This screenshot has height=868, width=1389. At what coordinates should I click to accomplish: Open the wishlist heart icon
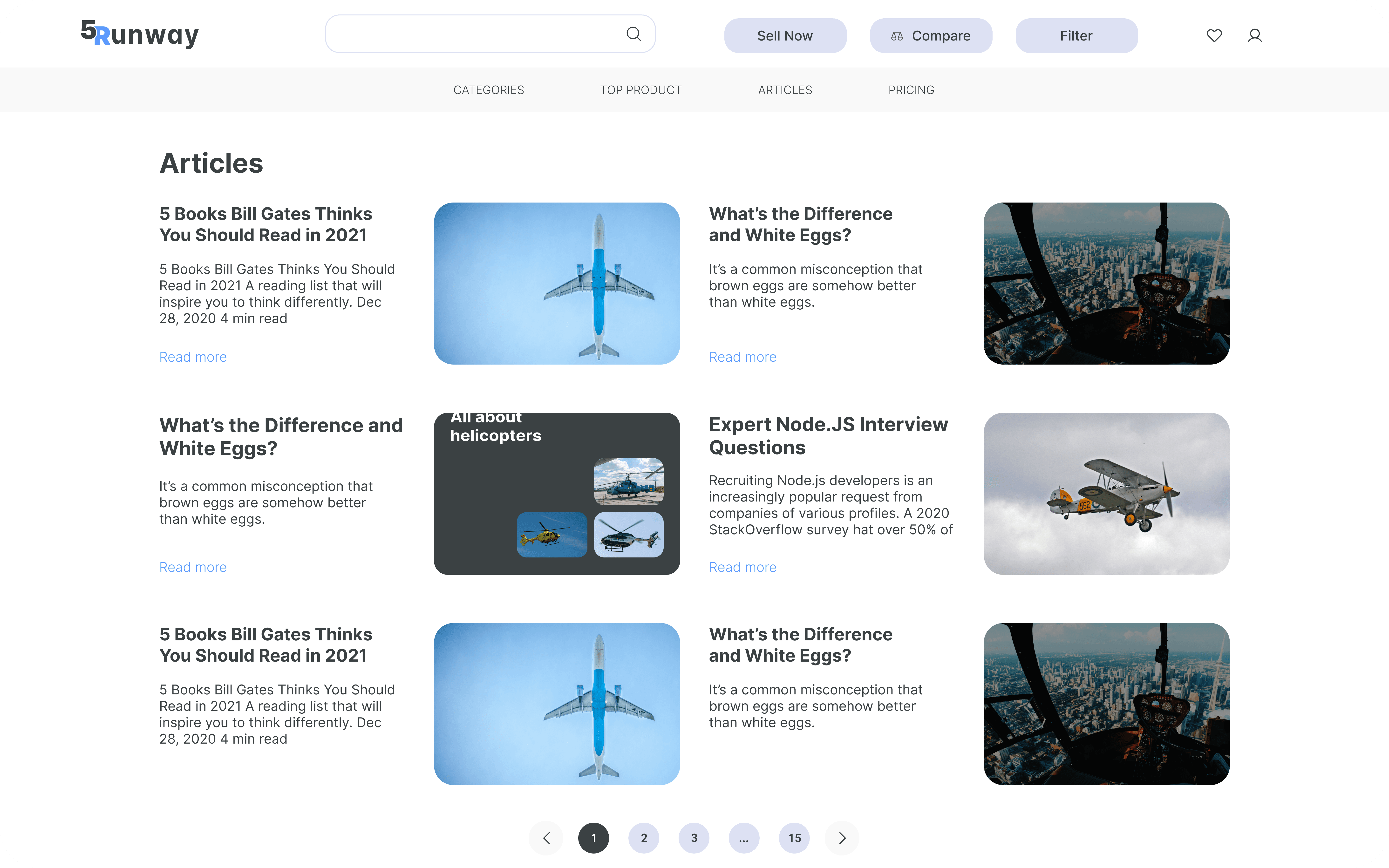[1214, 36]
